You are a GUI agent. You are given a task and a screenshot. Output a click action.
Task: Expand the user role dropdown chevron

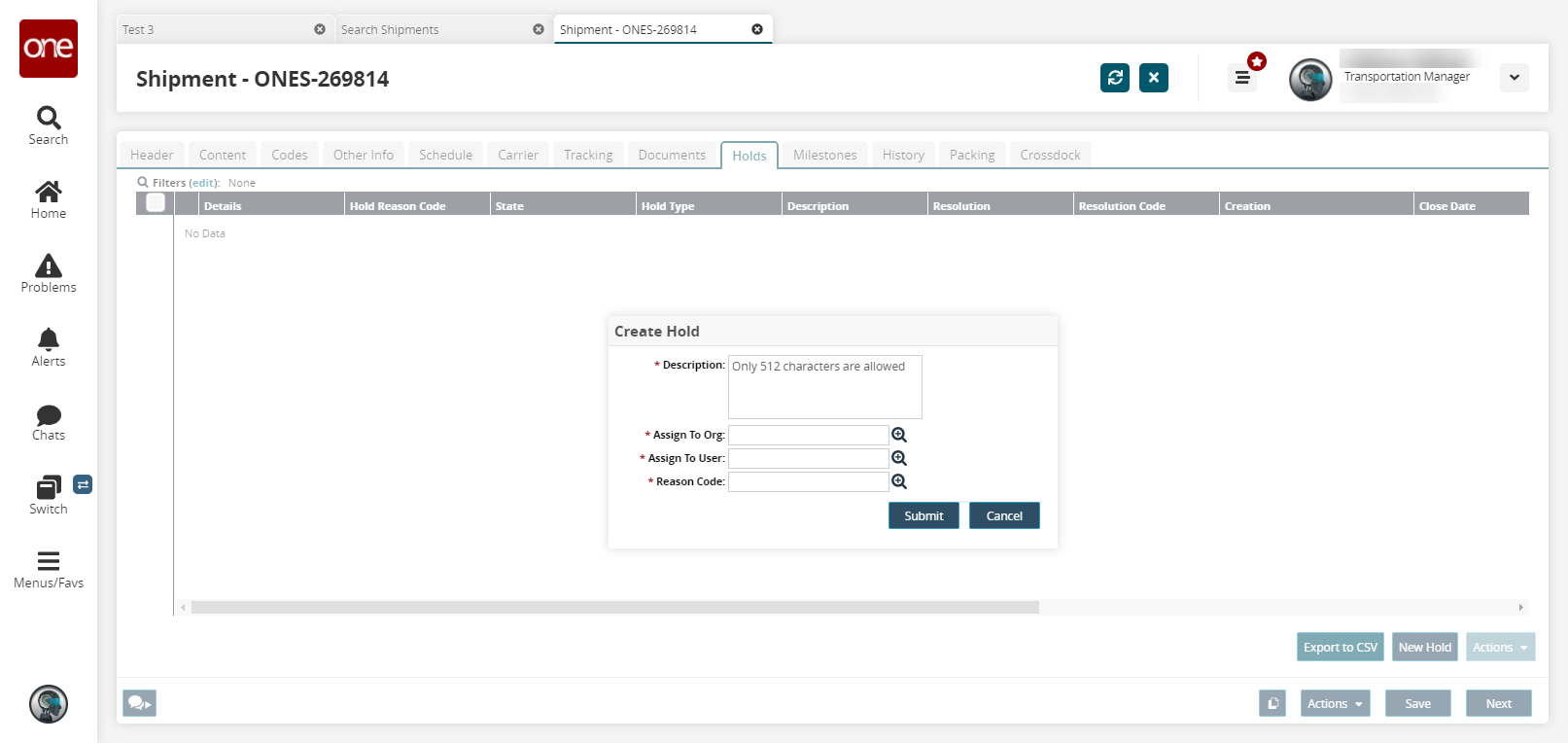coord(1515,78)
